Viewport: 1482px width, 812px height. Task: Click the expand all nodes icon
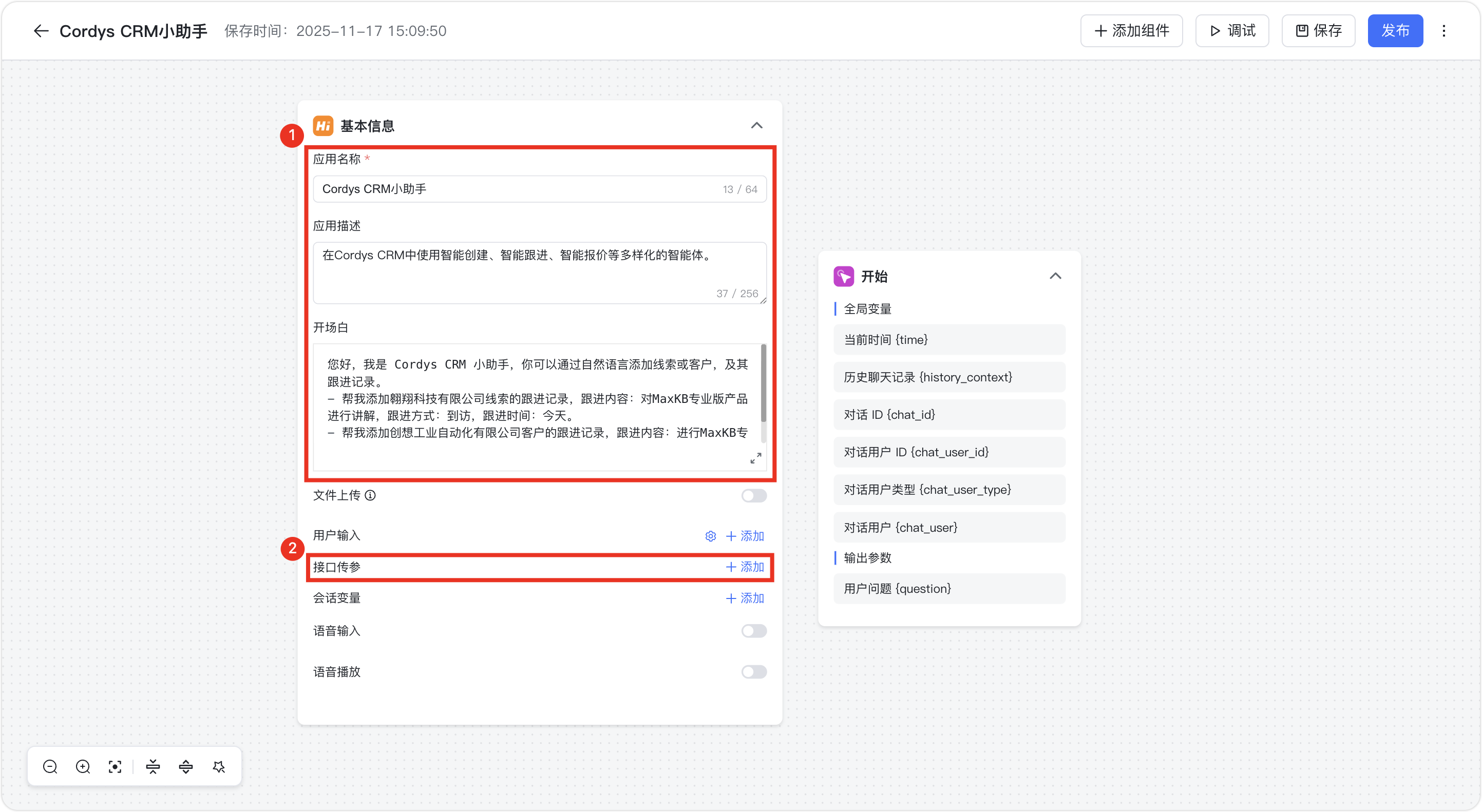[x=186, y=766]
